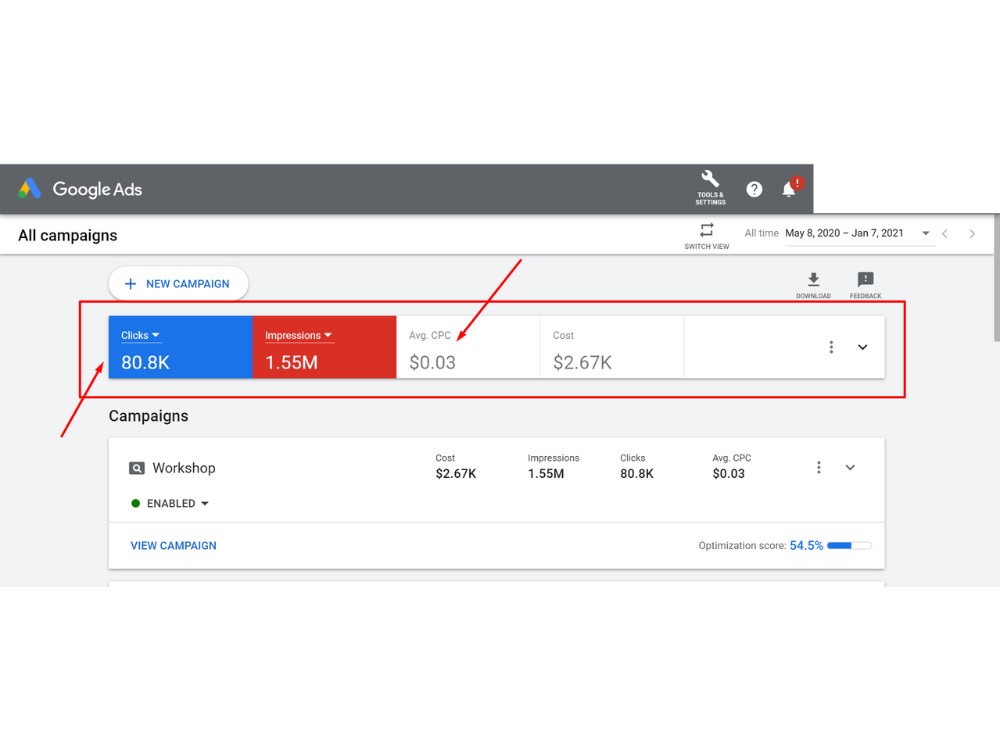Click the Workshop Cost value $2.67K

pyautogui.click(x=456, y=474)
